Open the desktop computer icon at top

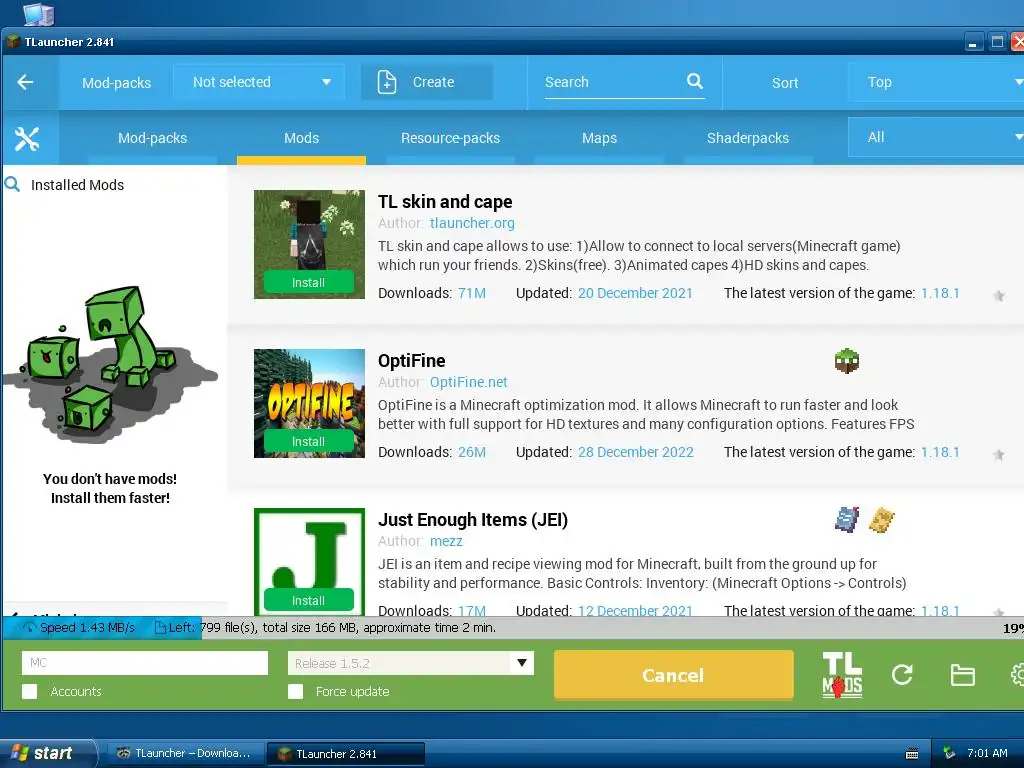pos(38,13)
